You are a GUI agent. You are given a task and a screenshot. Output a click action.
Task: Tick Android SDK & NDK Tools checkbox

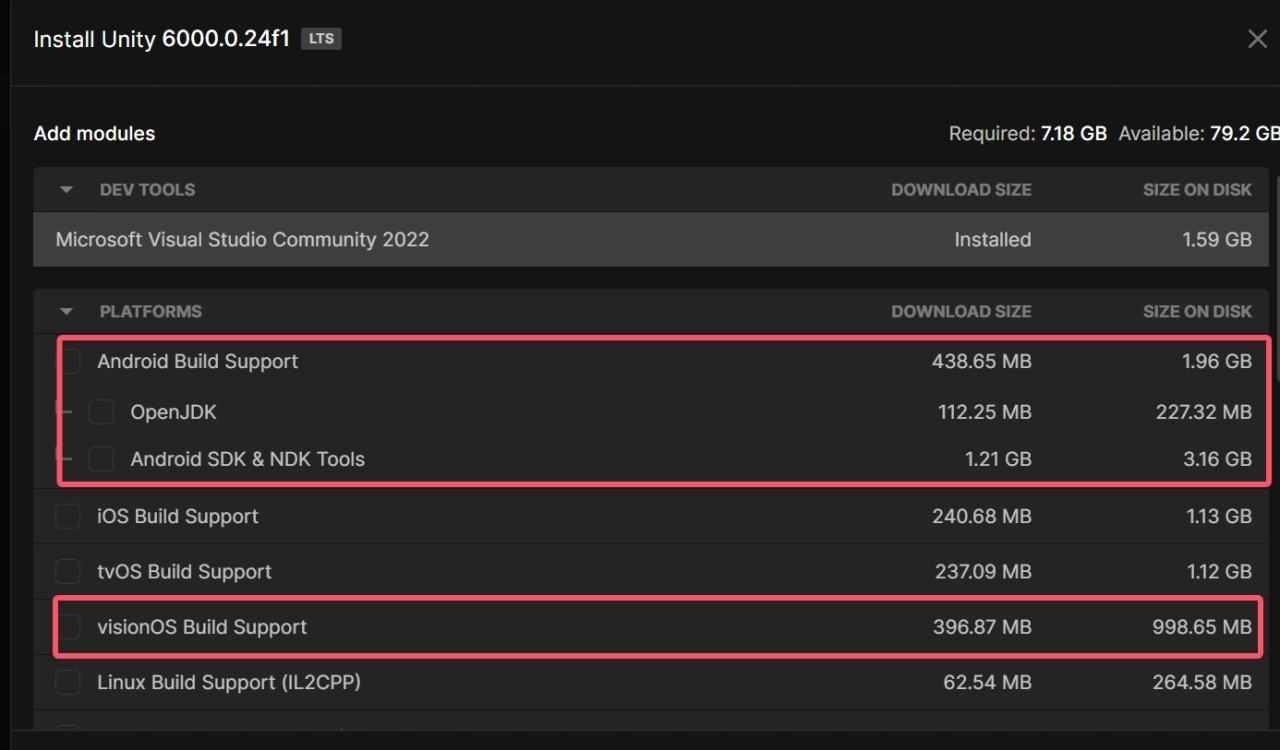(x=101, y=459)
